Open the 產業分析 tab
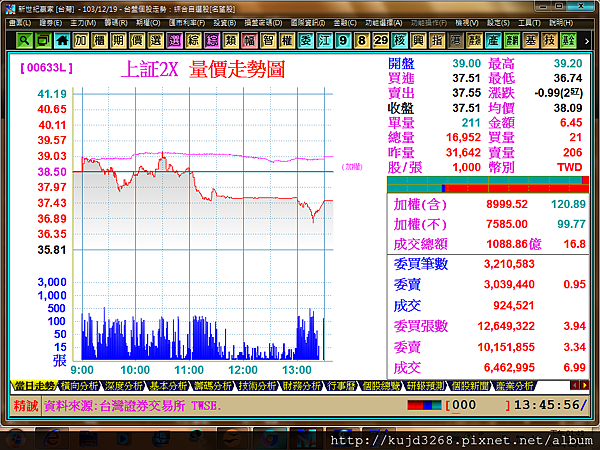Screen dimensions: 600x450 tap(514, 386)
